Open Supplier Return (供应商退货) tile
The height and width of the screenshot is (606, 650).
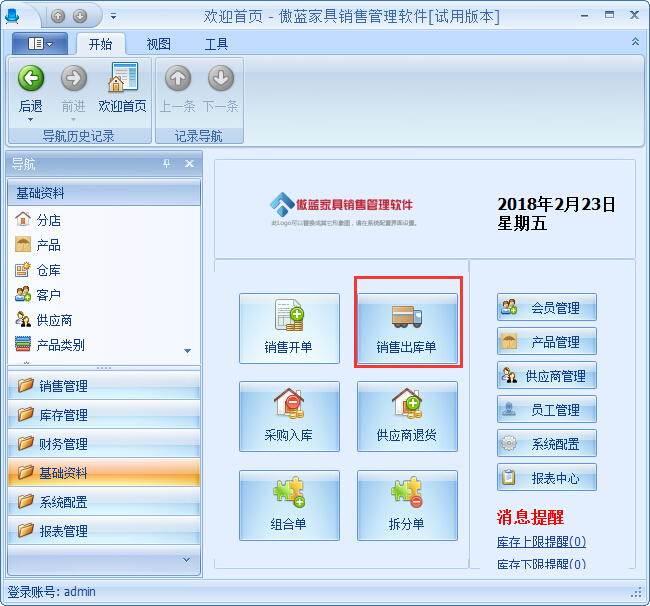(407, 416)
